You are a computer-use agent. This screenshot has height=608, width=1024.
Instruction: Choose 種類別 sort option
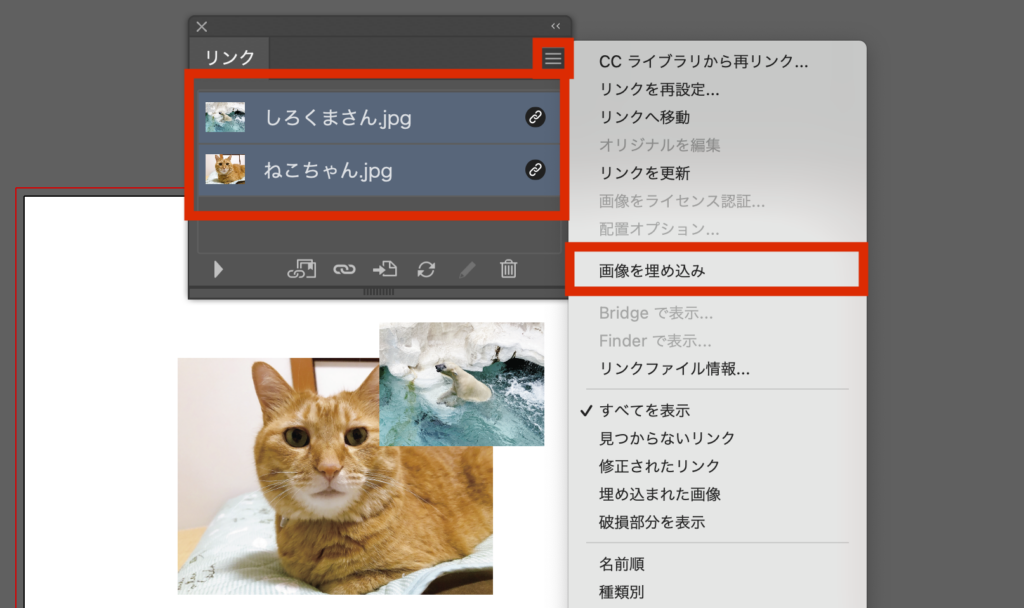(x=621, y=592)
